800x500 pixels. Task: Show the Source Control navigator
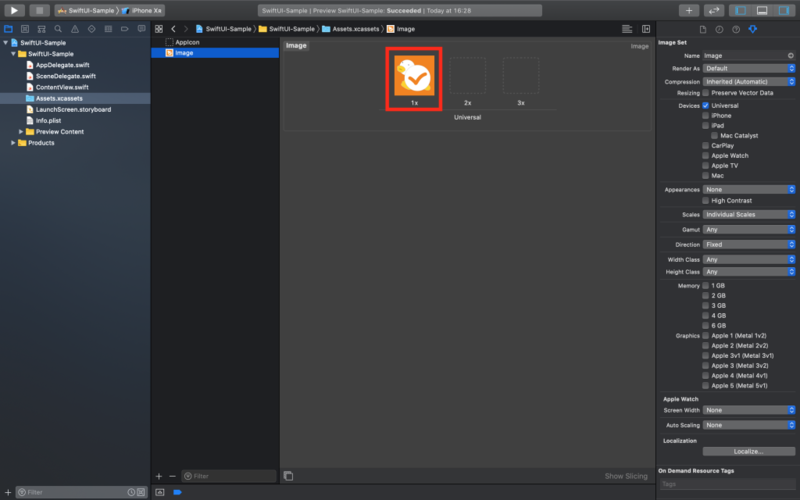25,29
